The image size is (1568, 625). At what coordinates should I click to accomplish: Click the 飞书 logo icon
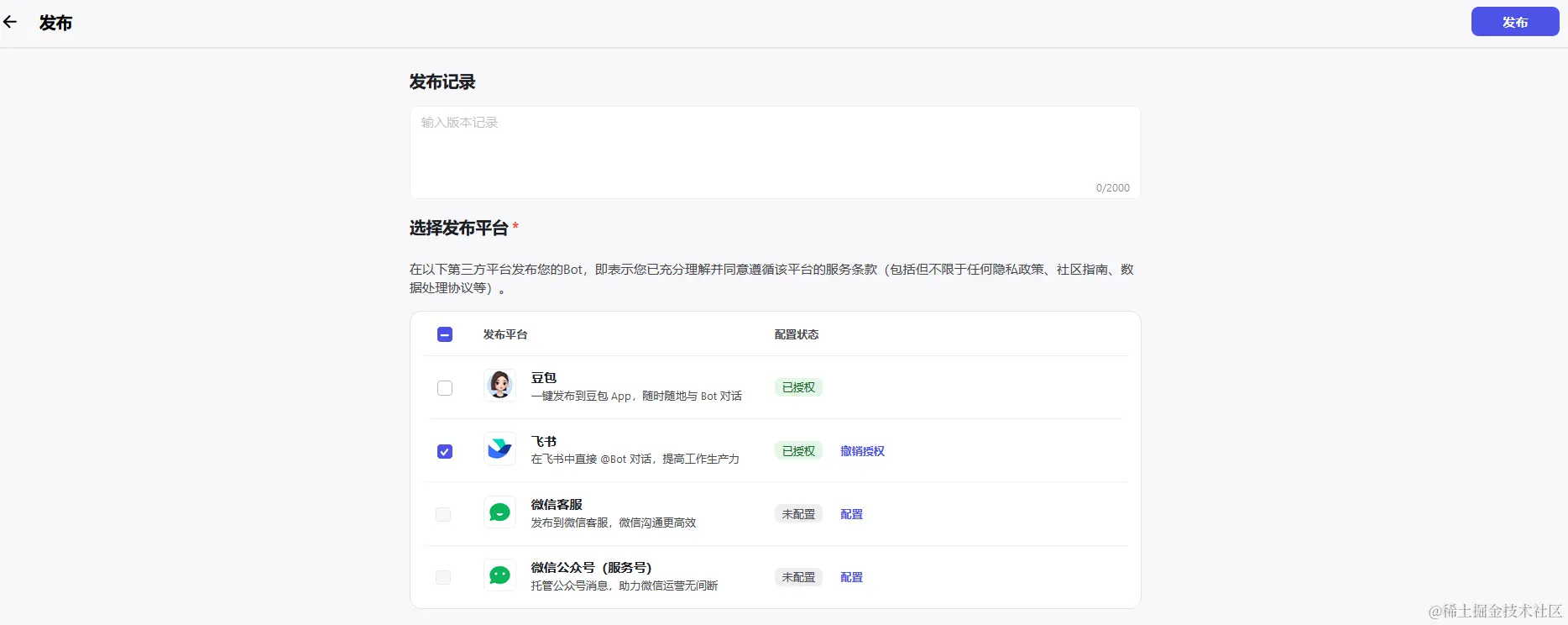[x=499, y=449]
